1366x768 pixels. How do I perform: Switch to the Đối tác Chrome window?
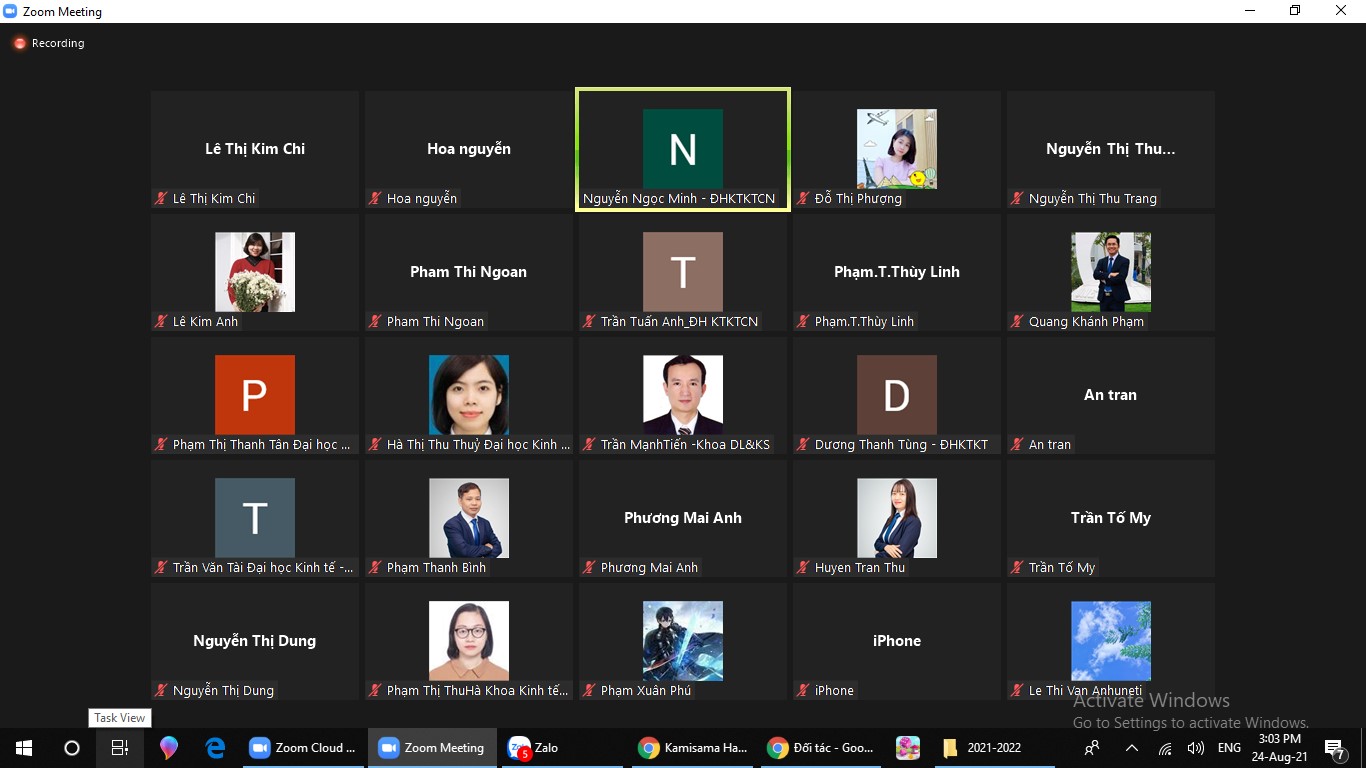(822, 748)
